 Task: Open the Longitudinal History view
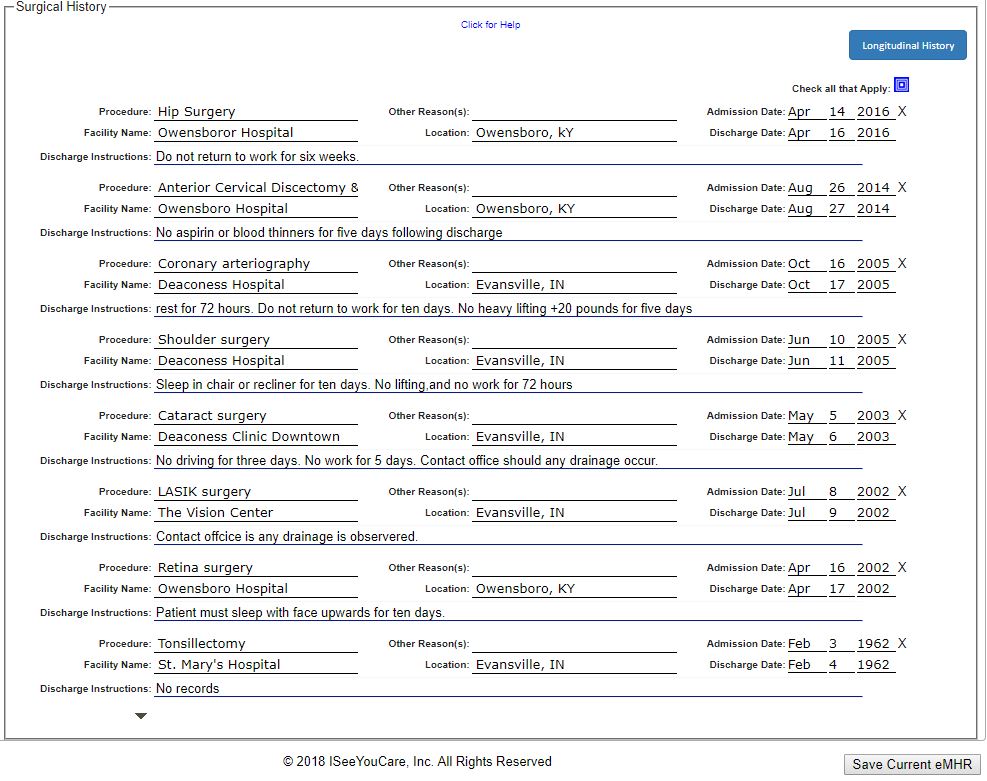pyautogui.click(x=908, y=45)
